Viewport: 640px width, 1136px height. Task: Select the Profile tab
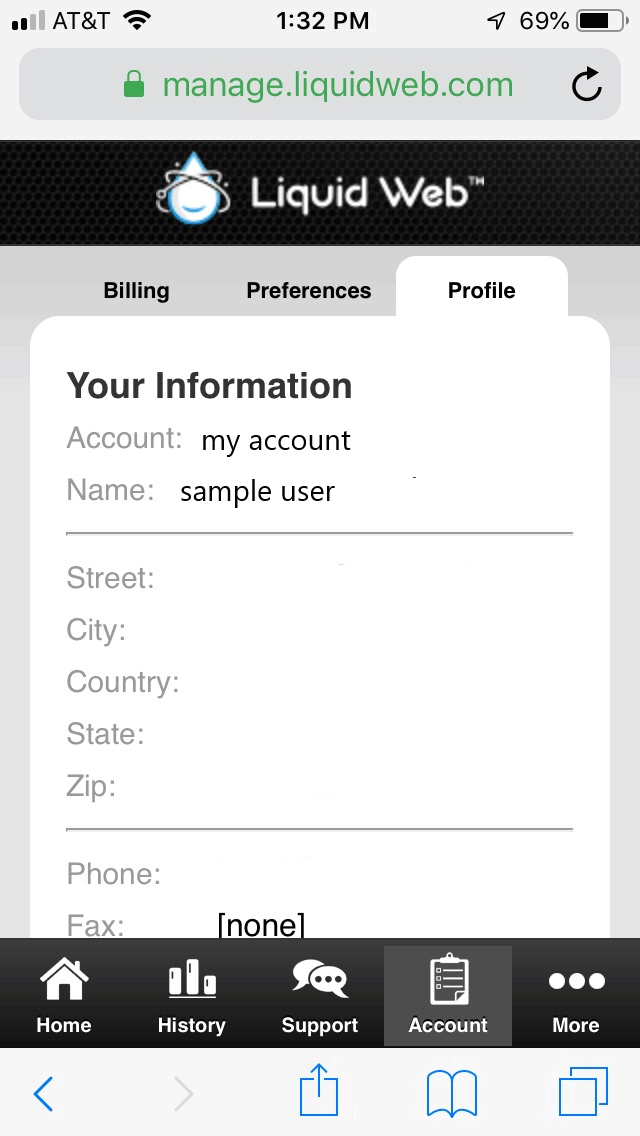(481, 290)
